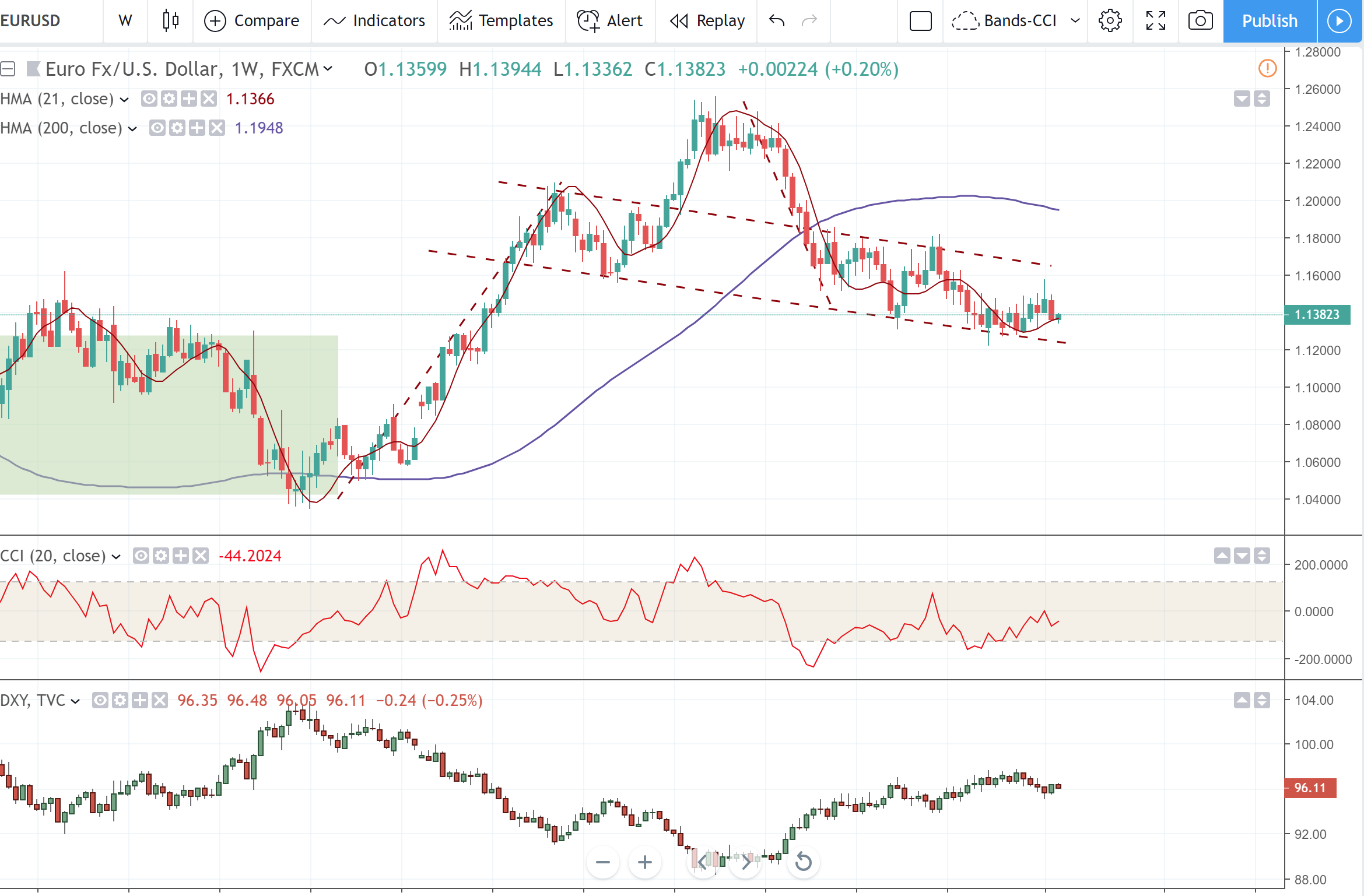Create an Alert
Viewport: 1364px width, 896px height.
(610, 21)
